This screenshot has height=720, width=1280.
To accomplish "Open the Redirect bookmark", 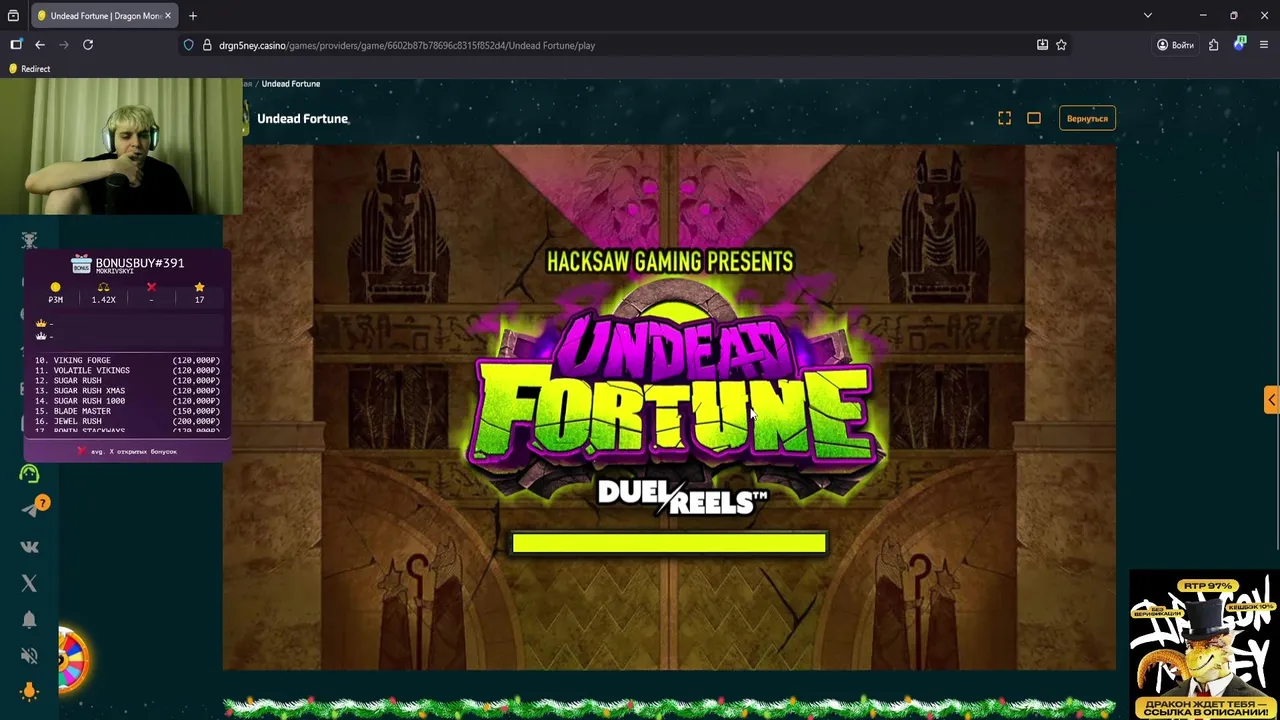I will pyautogui.click(x=29, y=69).
